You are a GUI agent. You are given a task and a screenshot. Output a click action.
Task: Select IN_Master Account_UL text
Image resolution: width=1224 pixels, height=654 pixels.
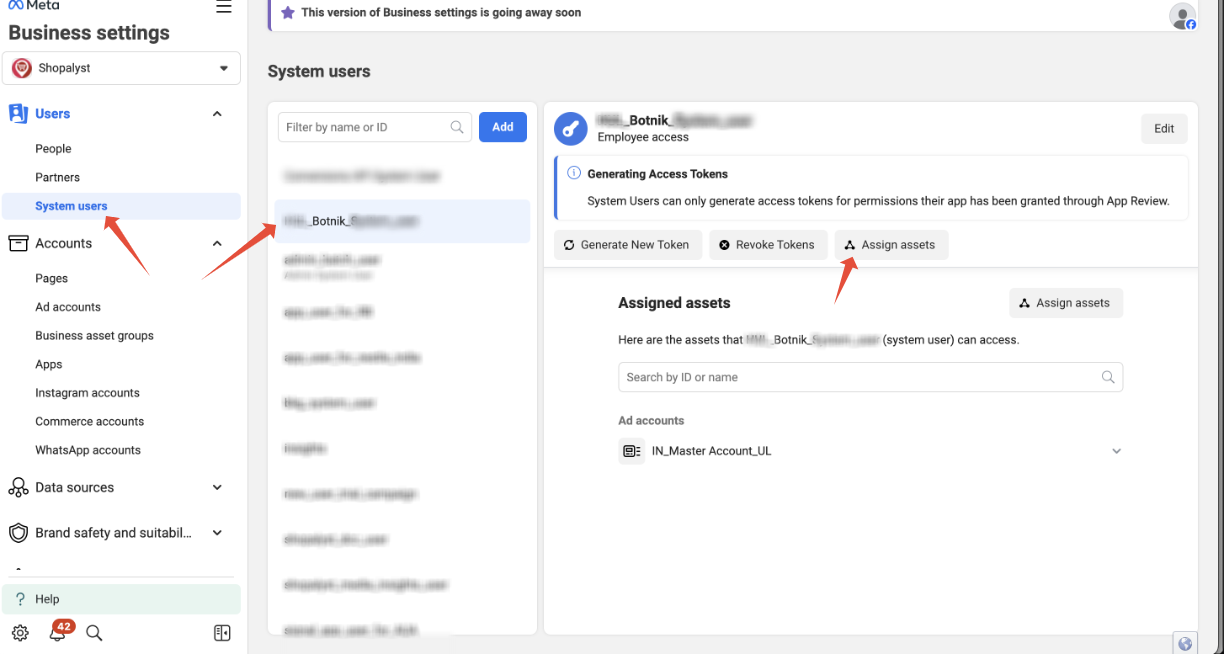[x=711, y=451]
